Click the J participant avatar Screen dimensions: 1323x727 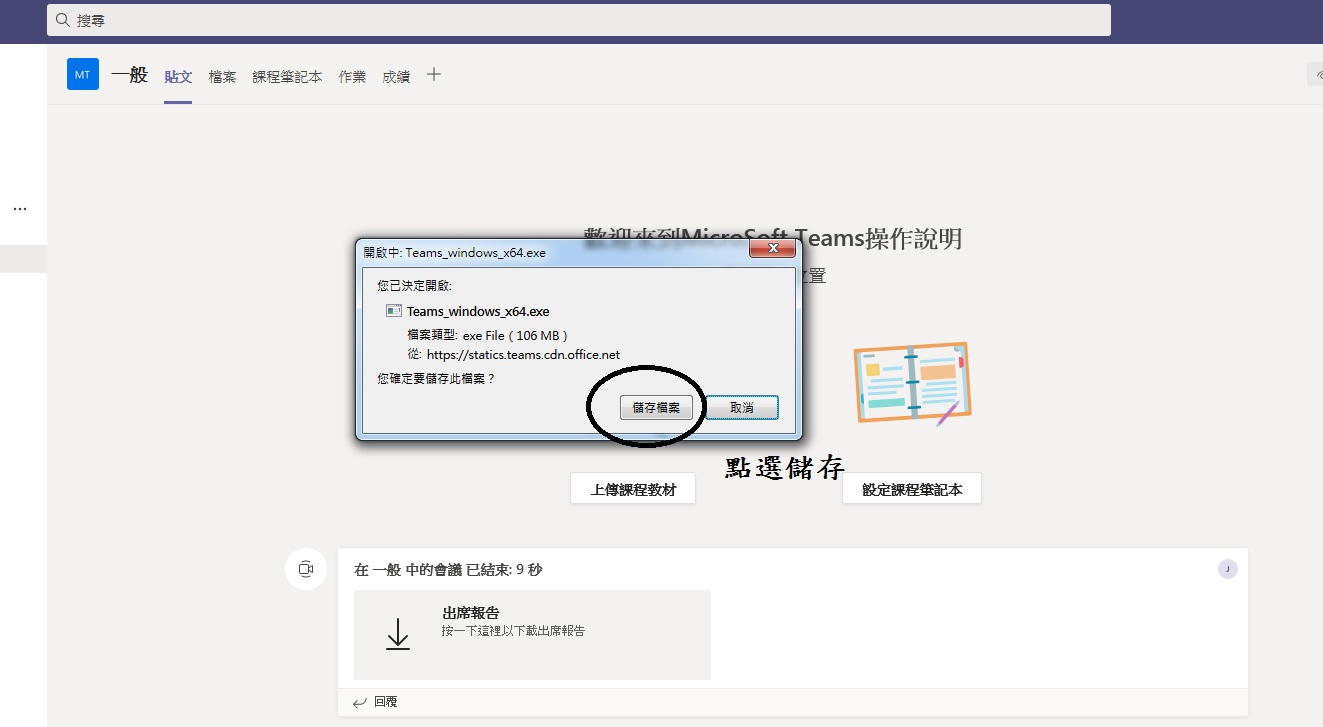tap(1228, 569)
